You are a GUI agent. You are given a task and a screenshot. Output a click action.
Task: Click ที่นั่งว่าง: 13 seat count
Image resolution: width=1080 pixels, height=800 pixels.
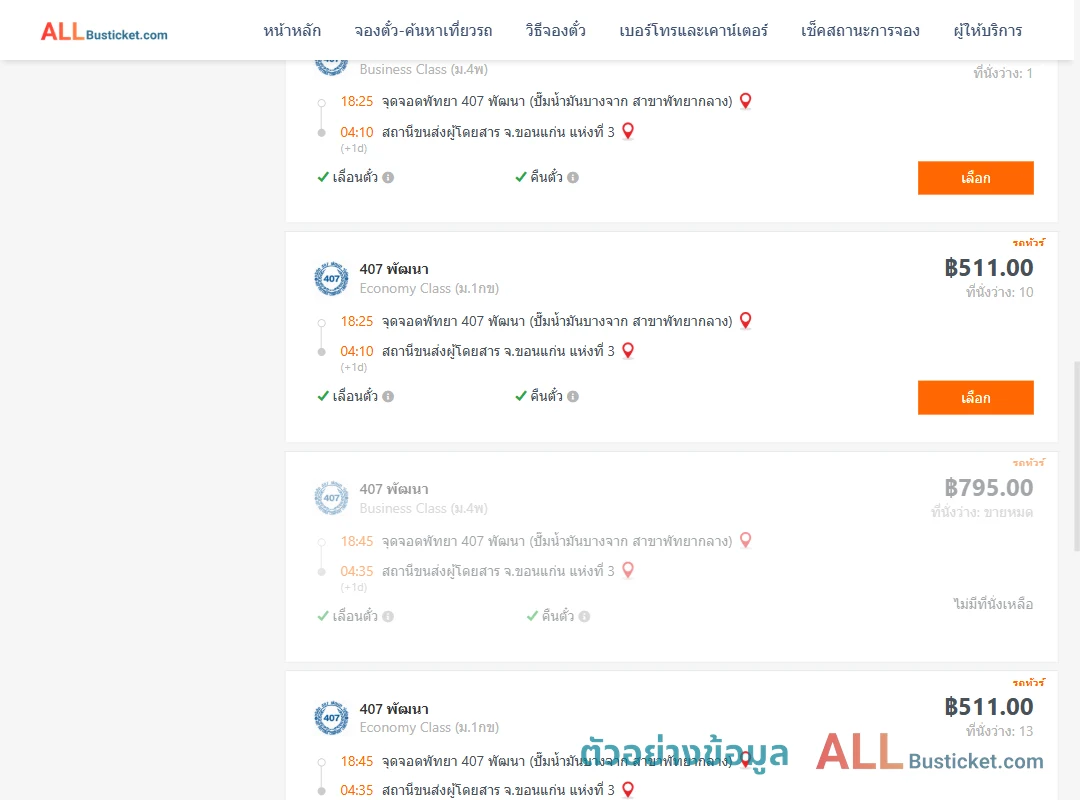pos(999,731)
